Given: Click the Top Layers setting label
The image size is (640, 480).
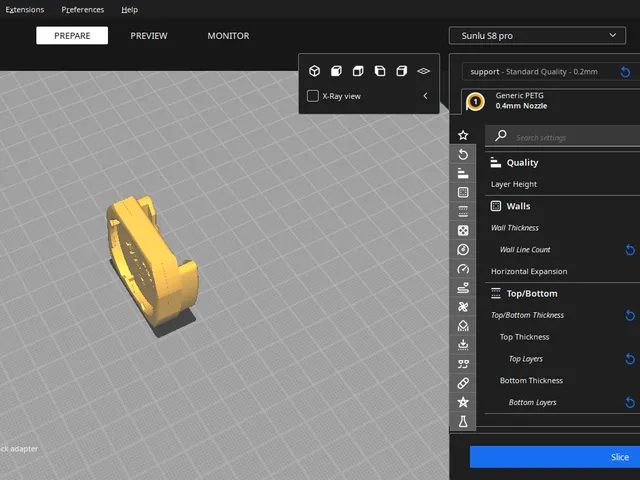Looking at the screenshot, I should click(526, 359).
